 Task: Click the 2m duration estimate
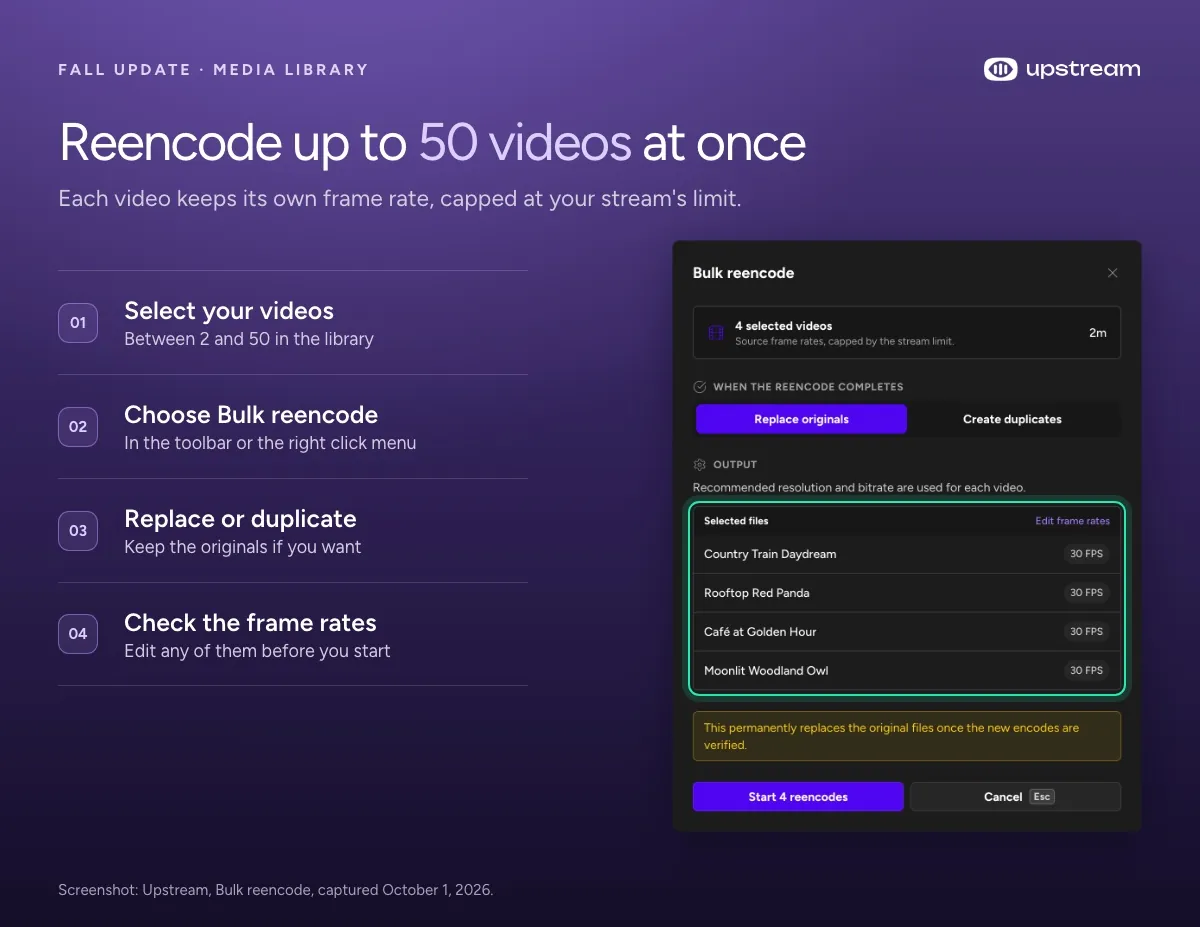coord(1098,333)
